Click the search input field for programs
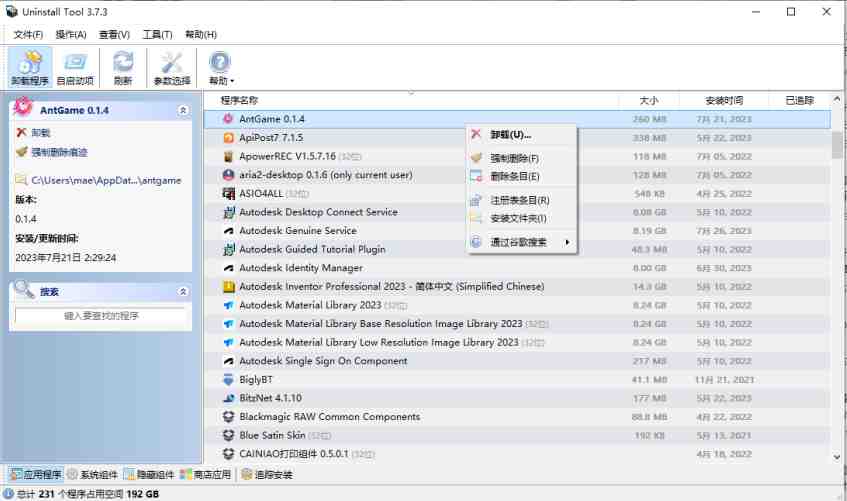Screen dimensions: 847x501 (100, 316)
